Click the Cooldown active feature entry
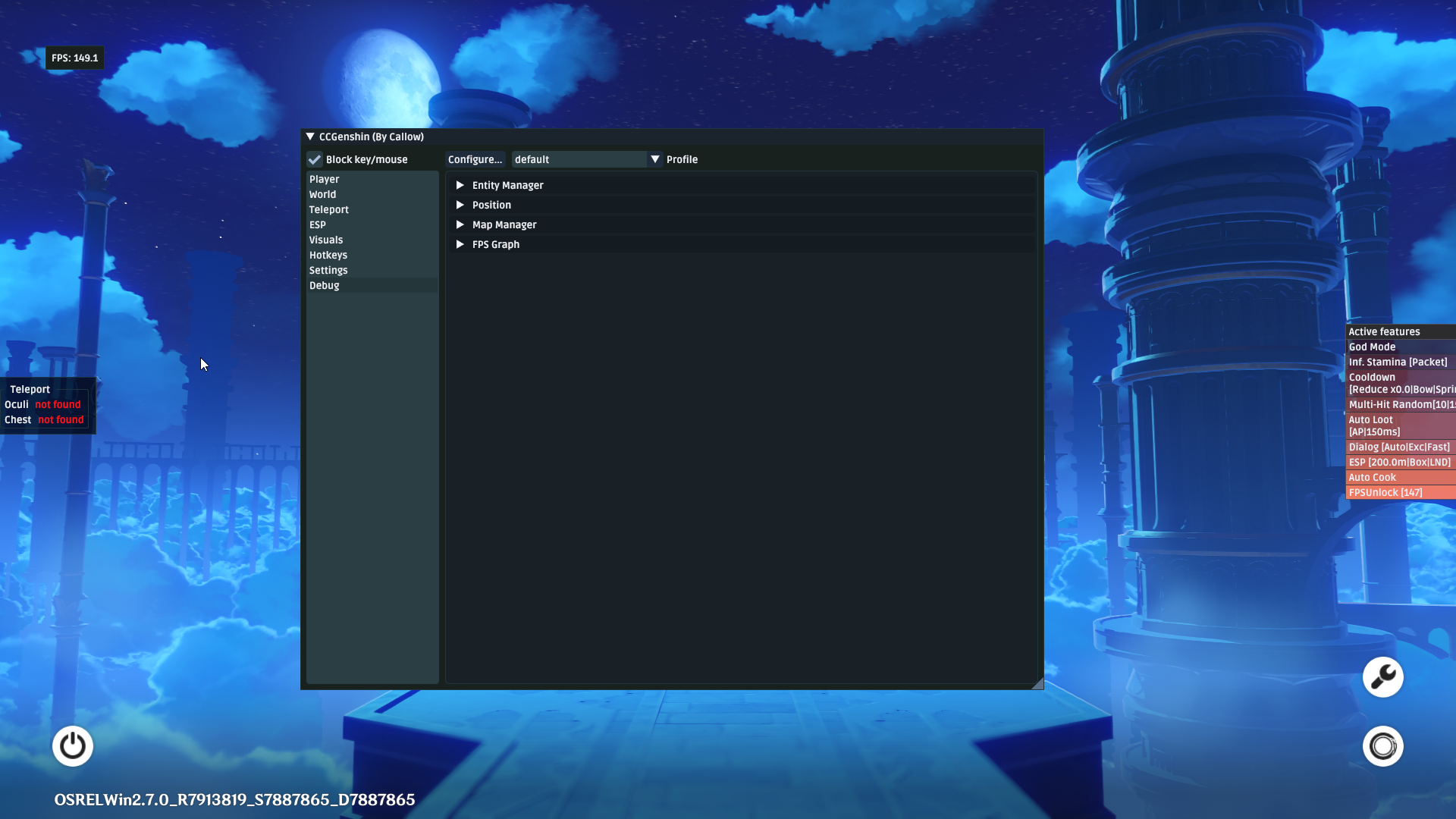Image resolution: width=1456 pixels, height=819 pixels. [x=1401, y=383]
